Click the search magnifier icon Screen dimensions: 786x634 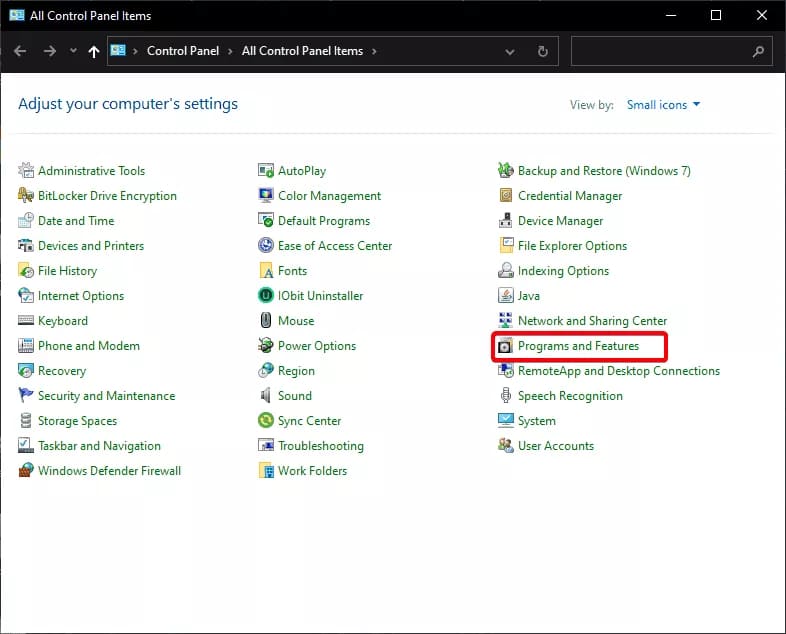tap(758, 51)
